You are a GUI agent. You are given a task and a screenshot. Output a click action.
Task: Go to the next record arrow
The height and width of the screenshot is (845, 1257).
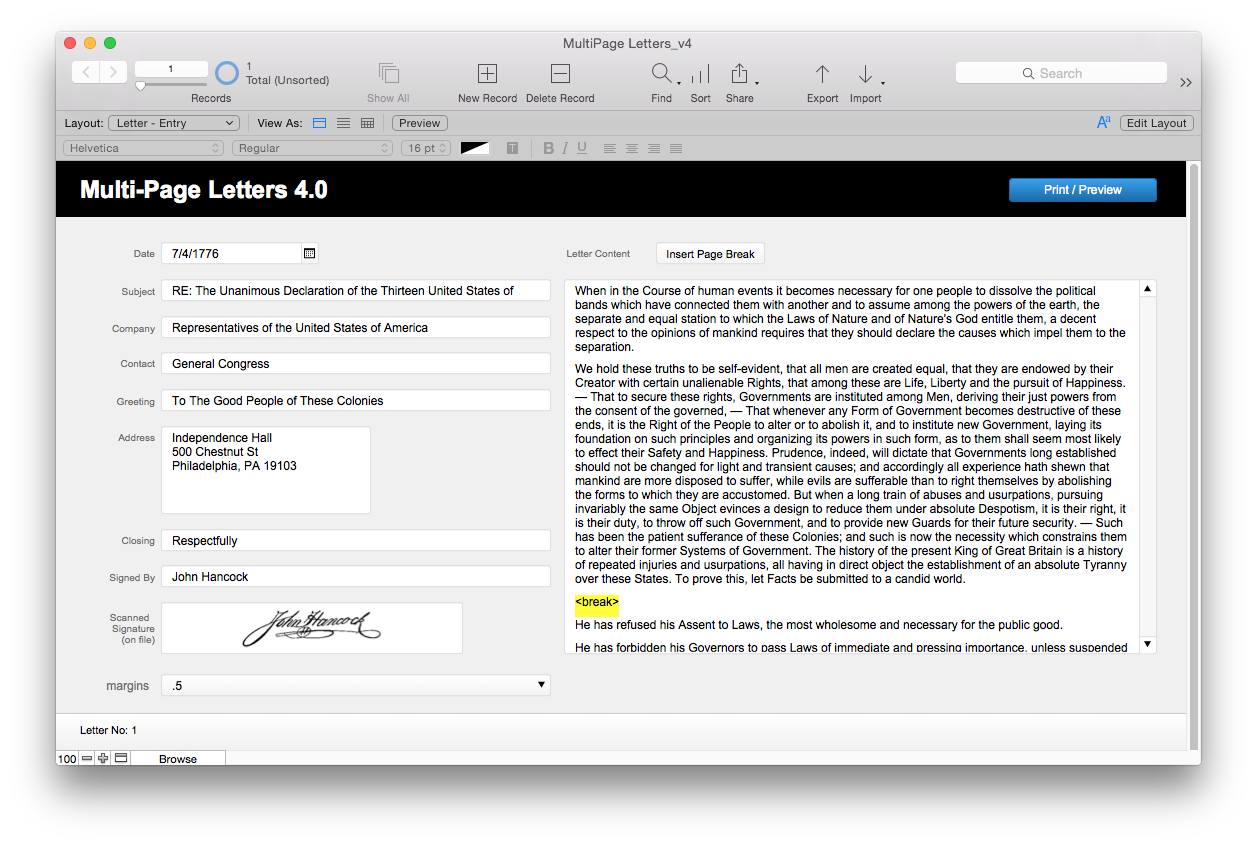tap(113, 71)
